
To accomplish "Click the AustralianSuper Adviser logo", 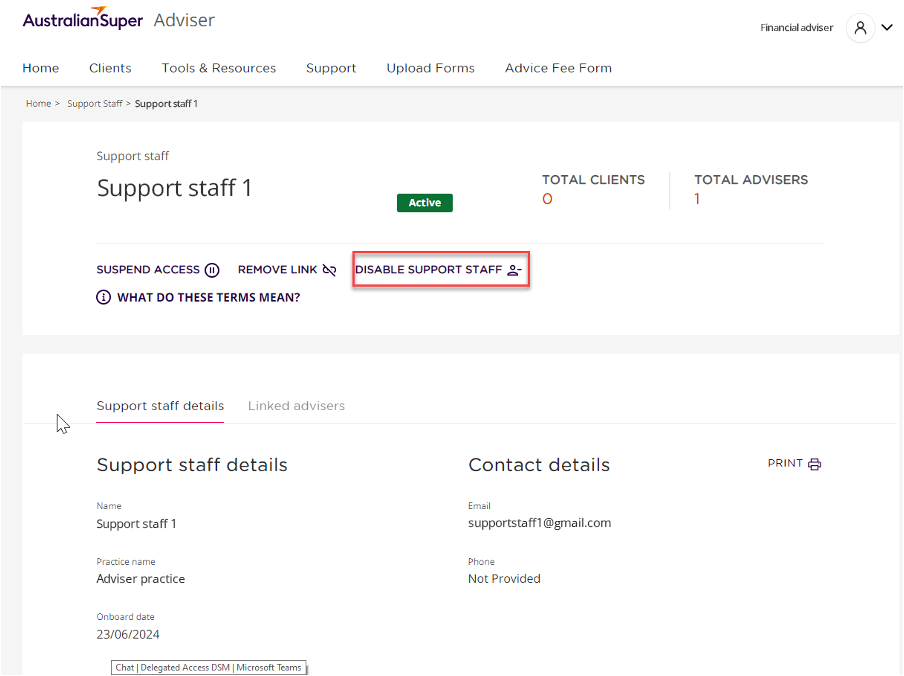I will (x=118, y=20).
